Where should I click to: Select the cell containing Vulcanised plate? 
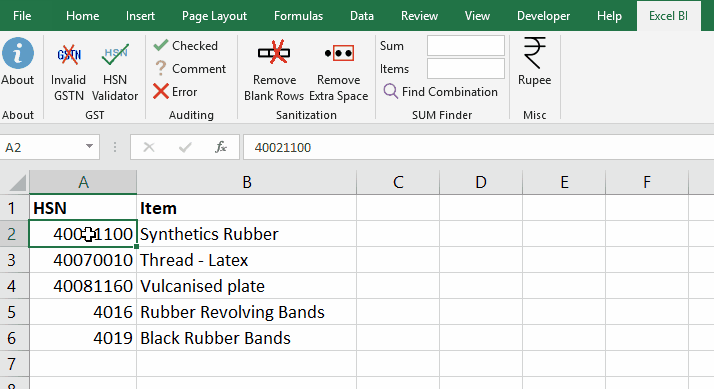(246, 286)
